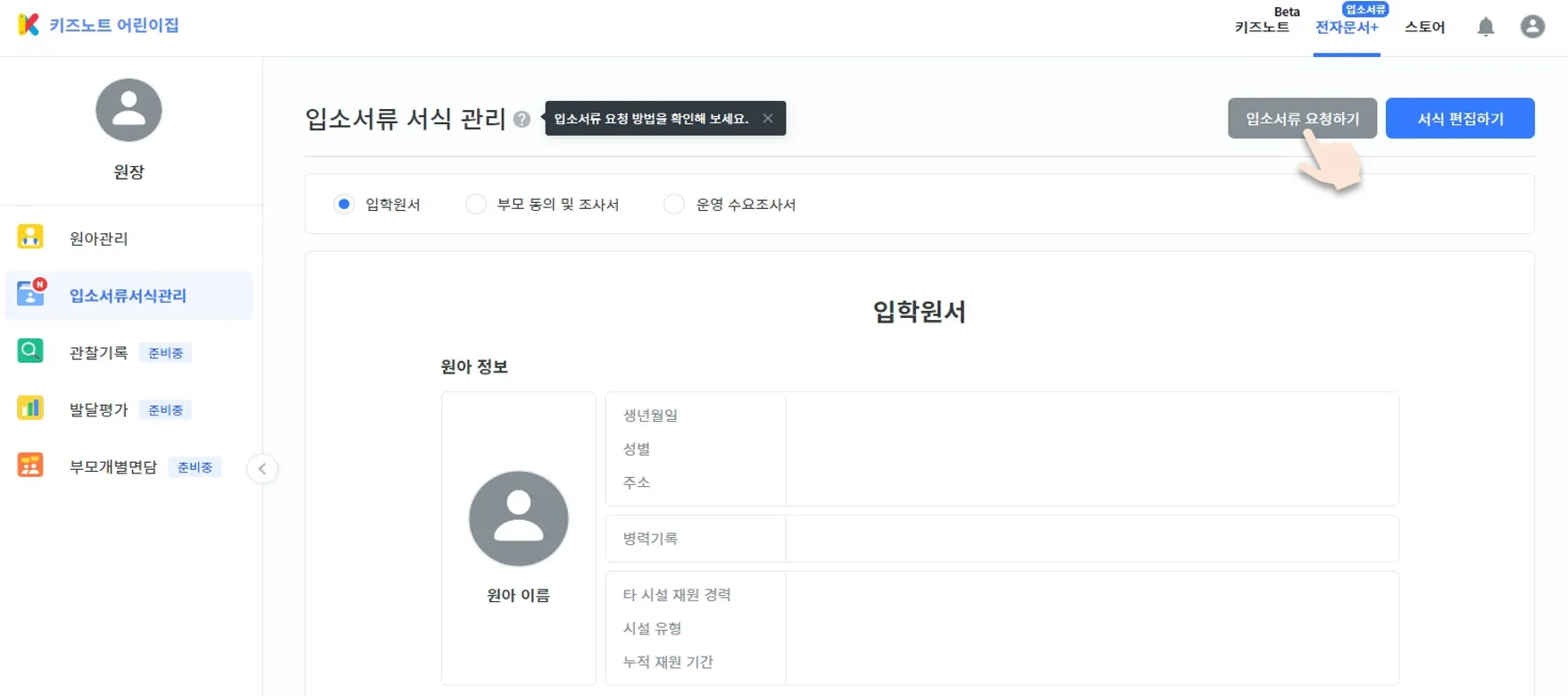
Task: Click the 부모개별면담 icon
Action: (x=30, y=465)
